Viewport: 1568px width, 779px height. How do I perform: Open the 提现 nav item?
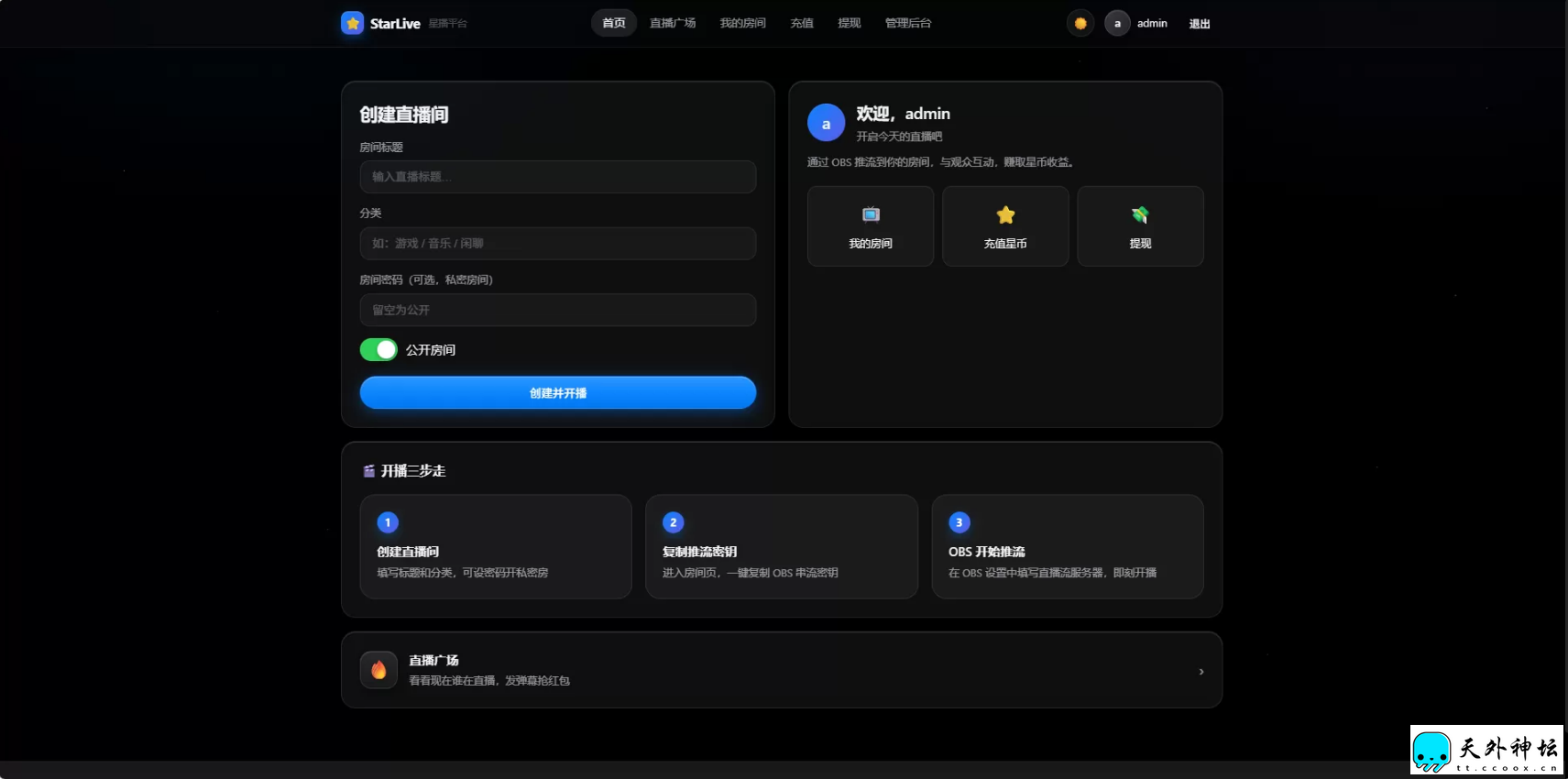click(850, 23)
